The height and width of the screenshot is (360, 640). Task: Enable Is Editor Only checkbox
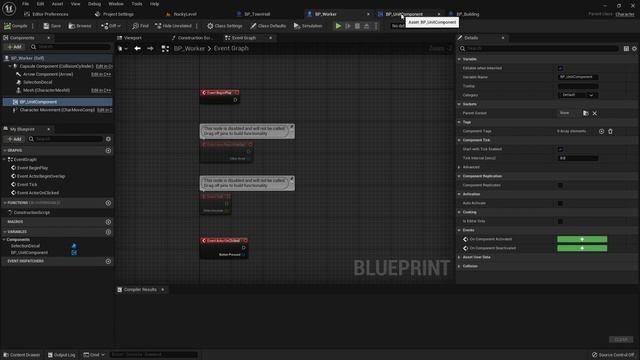click(x=560, y=221)
